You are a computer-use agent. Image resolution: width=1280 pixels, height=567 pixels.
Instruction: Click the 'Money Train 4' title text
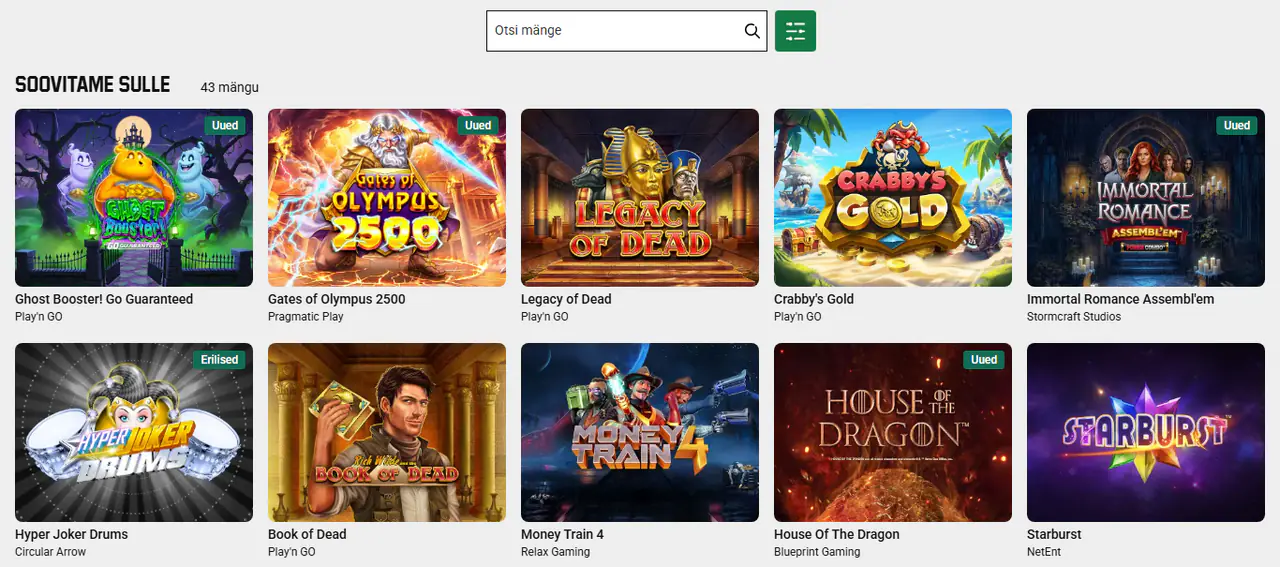(x=562, y=534)
